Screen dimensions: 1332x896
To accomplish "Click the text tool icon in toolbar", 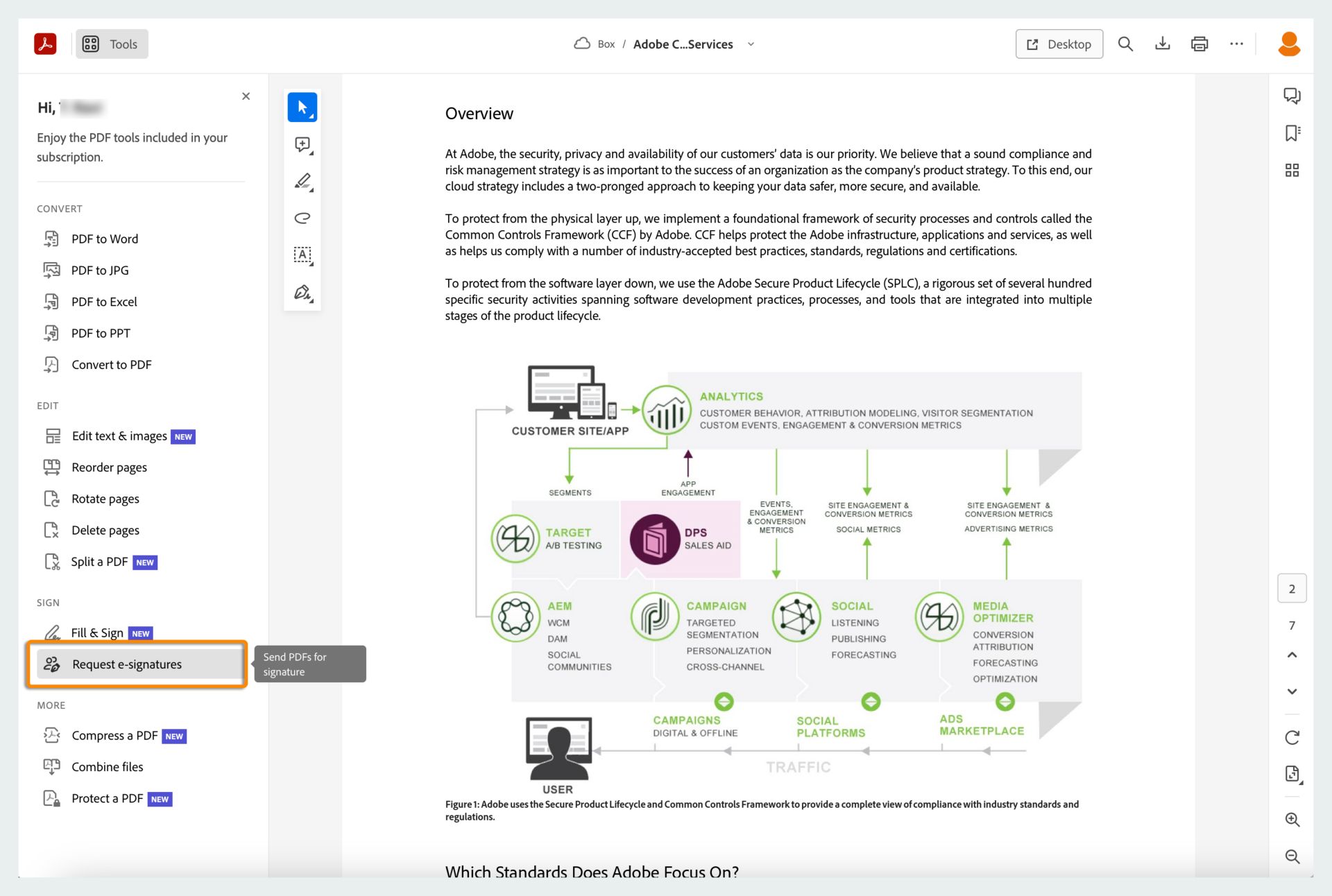I will 302,256.
